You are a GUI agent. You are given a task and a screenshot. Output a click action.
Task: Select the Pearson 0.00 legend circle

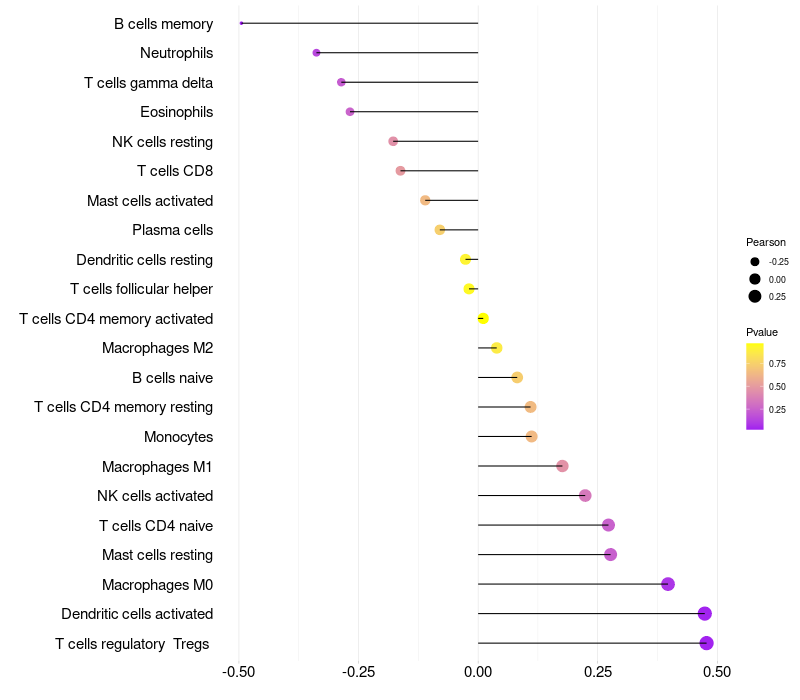click(755, 279)
